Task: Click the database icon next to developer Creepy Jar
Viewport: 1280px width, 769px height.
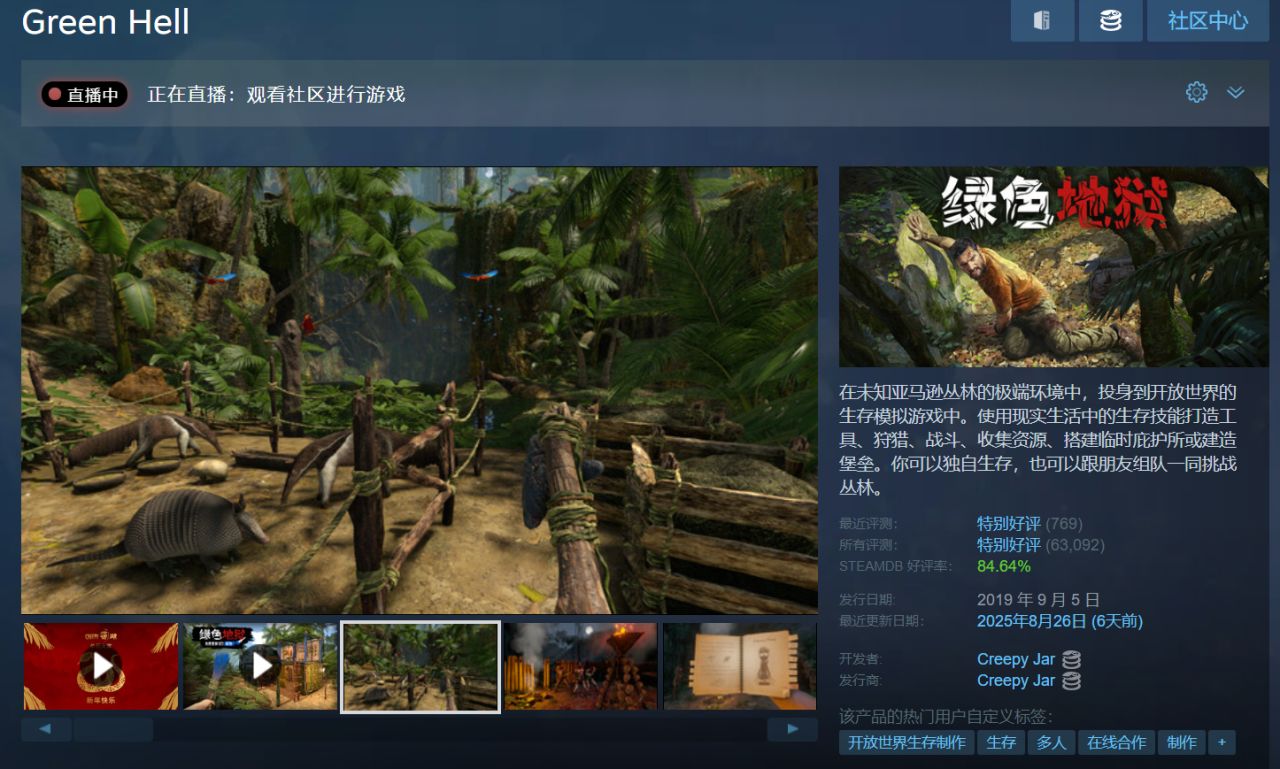Action: coord(1071,659)
